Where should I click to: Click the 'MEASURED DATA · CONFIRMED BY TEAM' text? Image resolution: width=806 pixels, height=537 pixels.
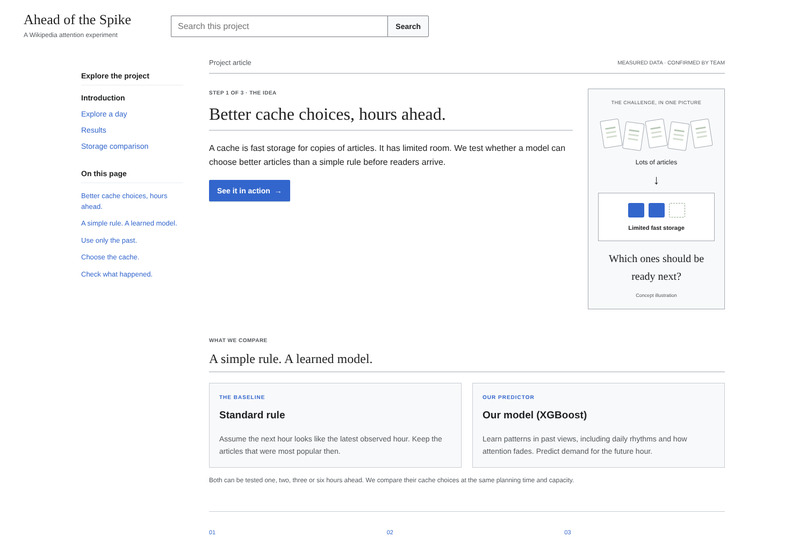[671, 63]
